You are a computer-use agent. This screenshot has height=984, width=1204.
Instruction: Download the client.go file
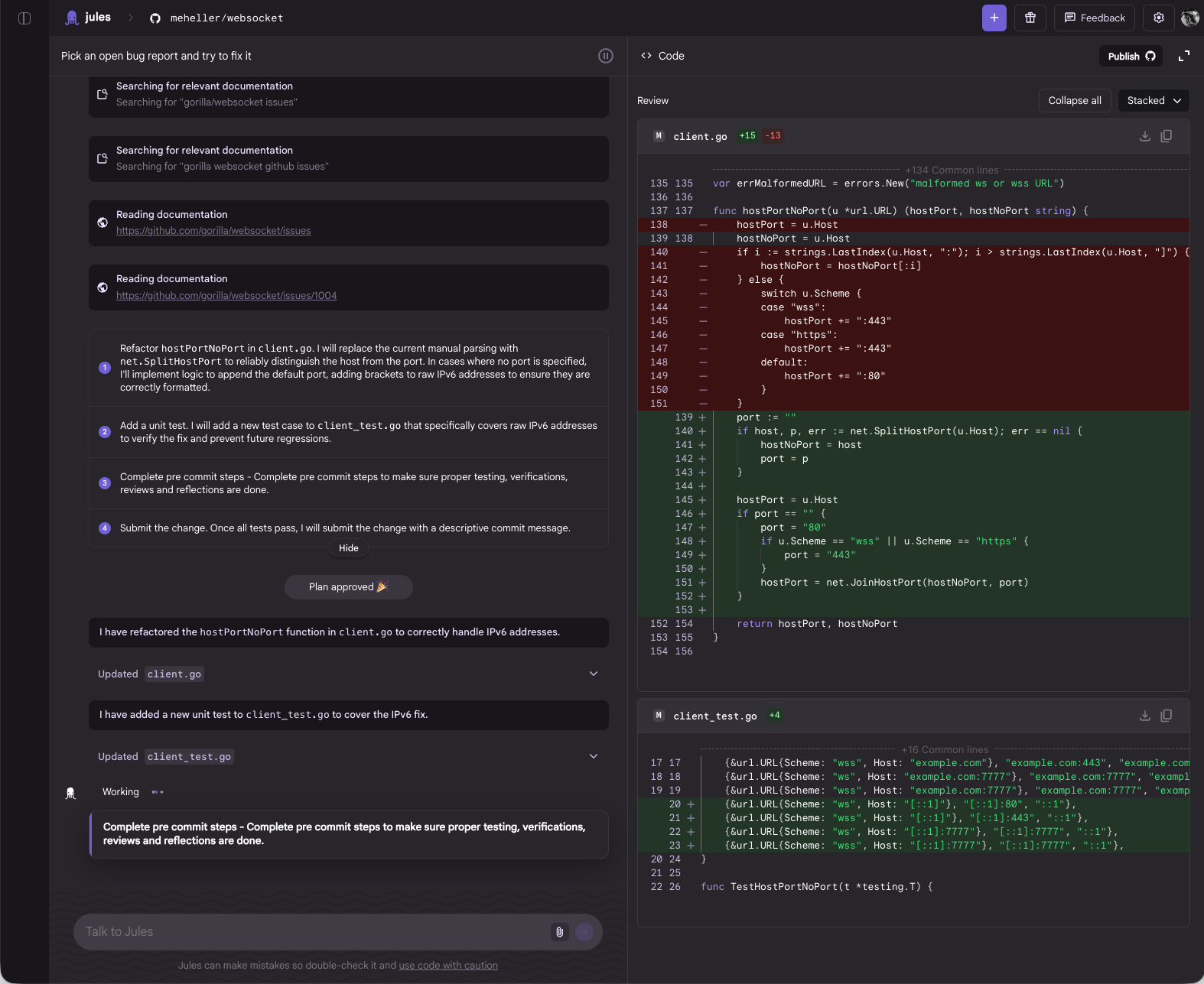click(1144, 136)
